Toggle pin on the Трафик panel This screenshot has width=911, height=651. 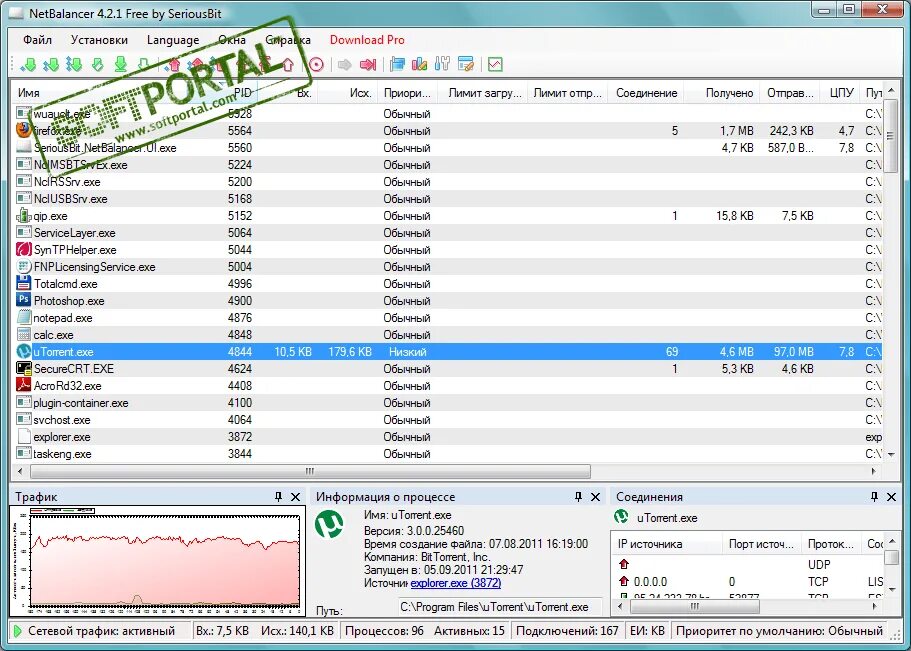278,496
